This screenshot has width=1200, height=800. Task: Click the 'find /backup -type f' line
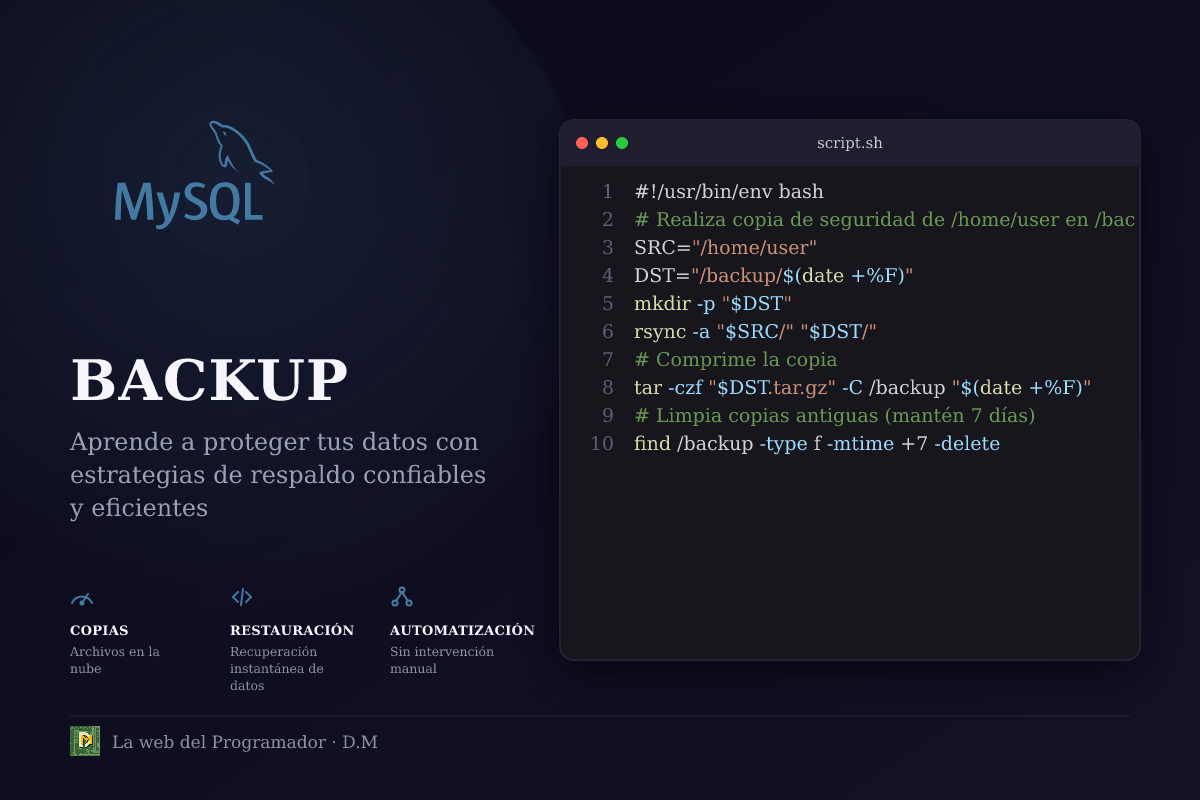pos(817,444)
